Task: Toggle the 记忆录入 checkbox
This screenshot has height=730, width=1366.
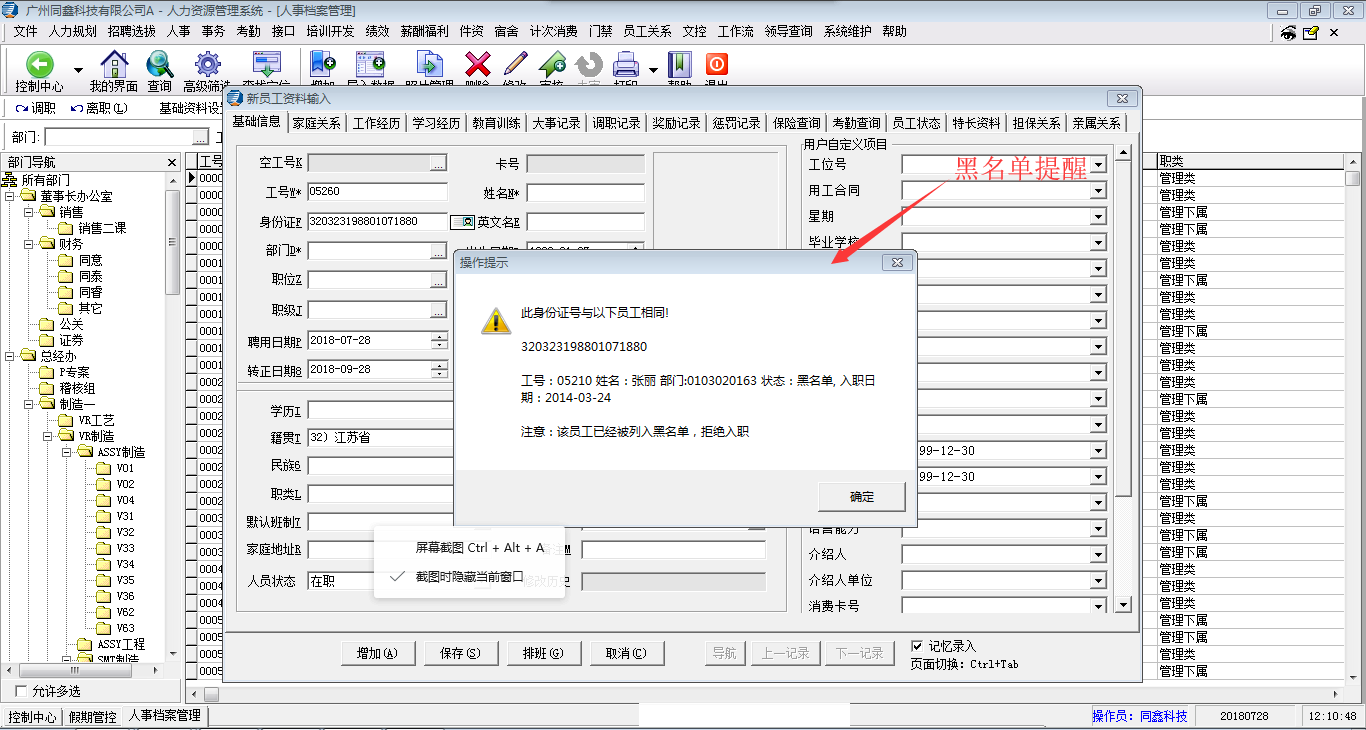Action: 918,646
